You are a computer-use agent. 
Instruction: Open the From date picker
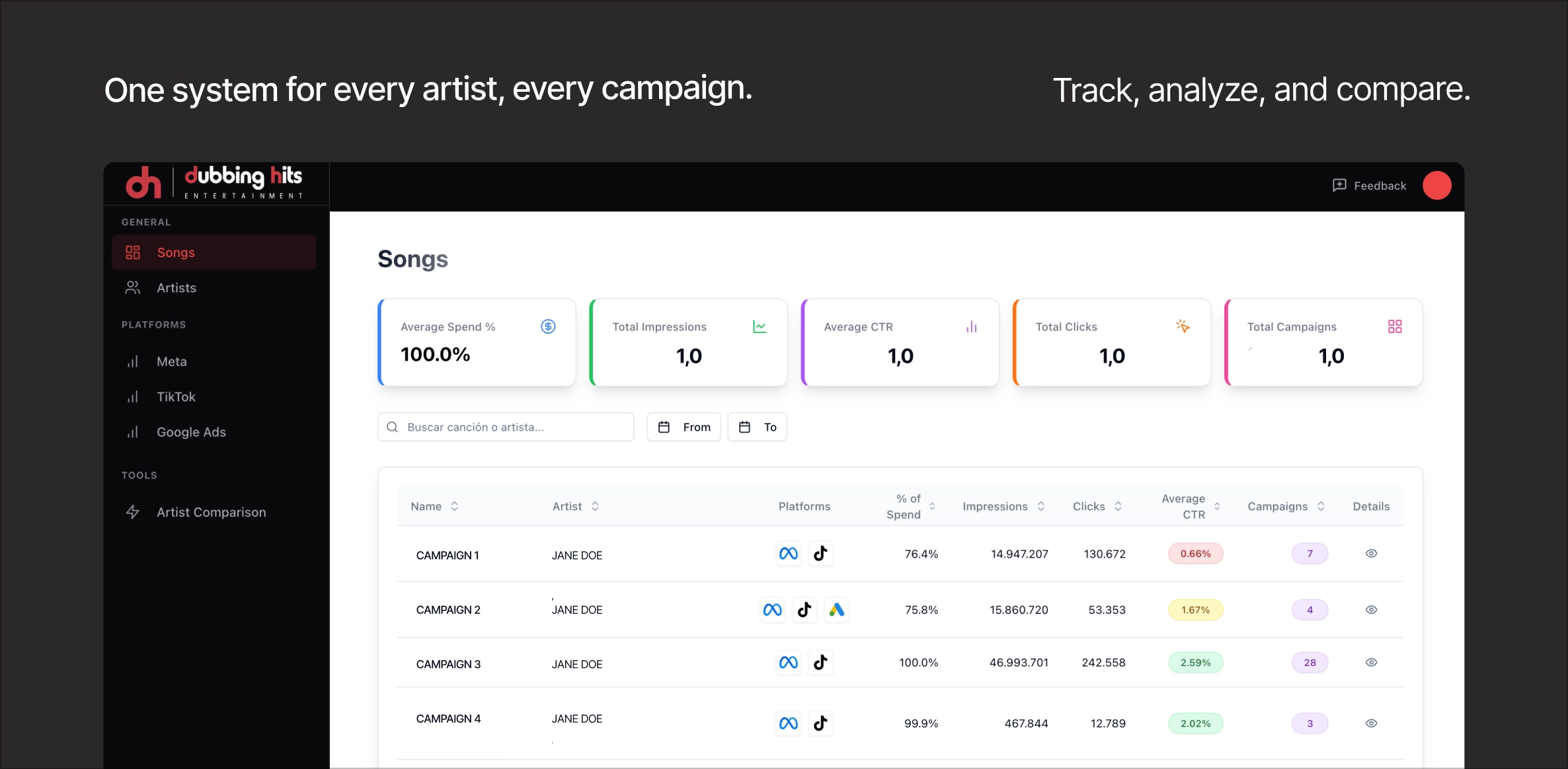pos(684,427)
